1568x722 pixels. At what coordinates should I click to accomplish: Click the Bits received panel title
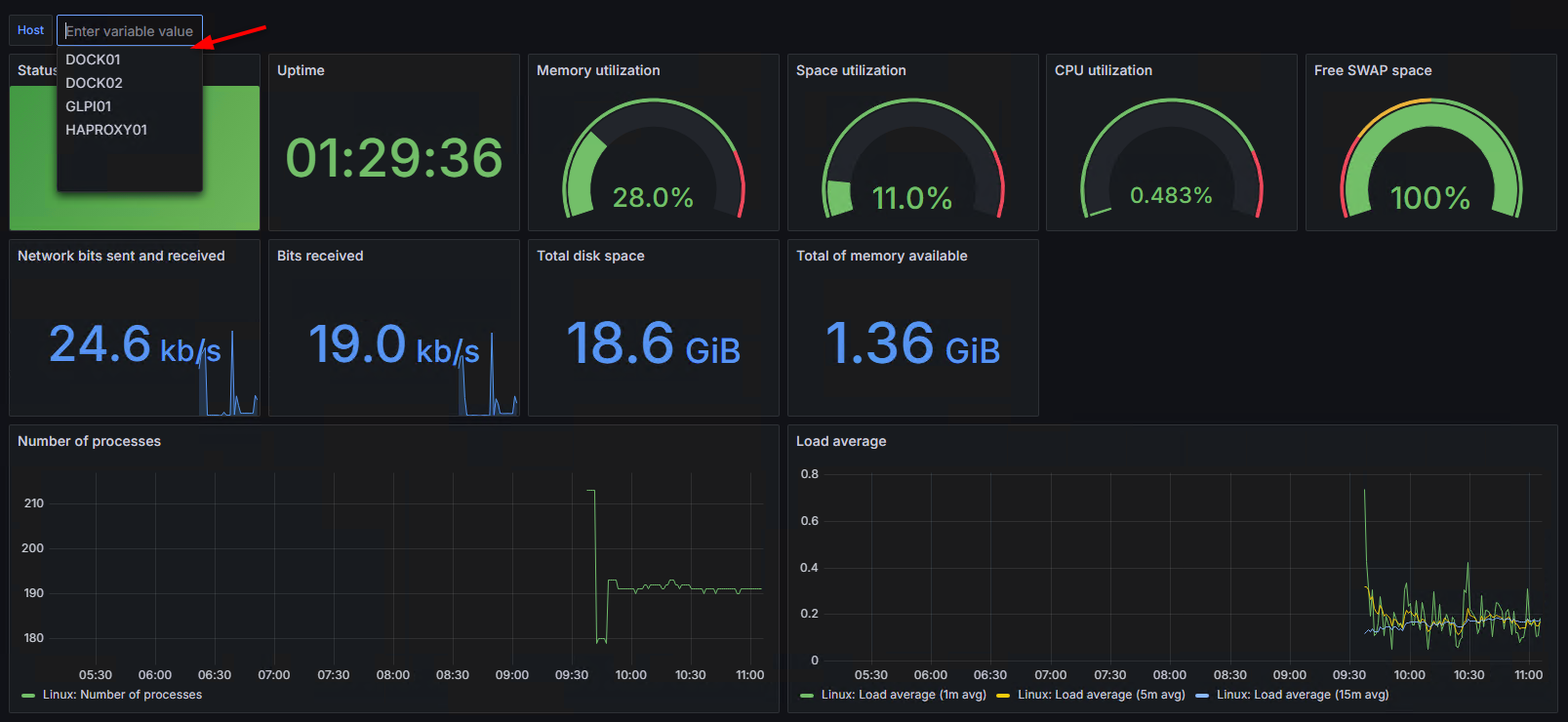pyautogui.click(x=320, y=256)
